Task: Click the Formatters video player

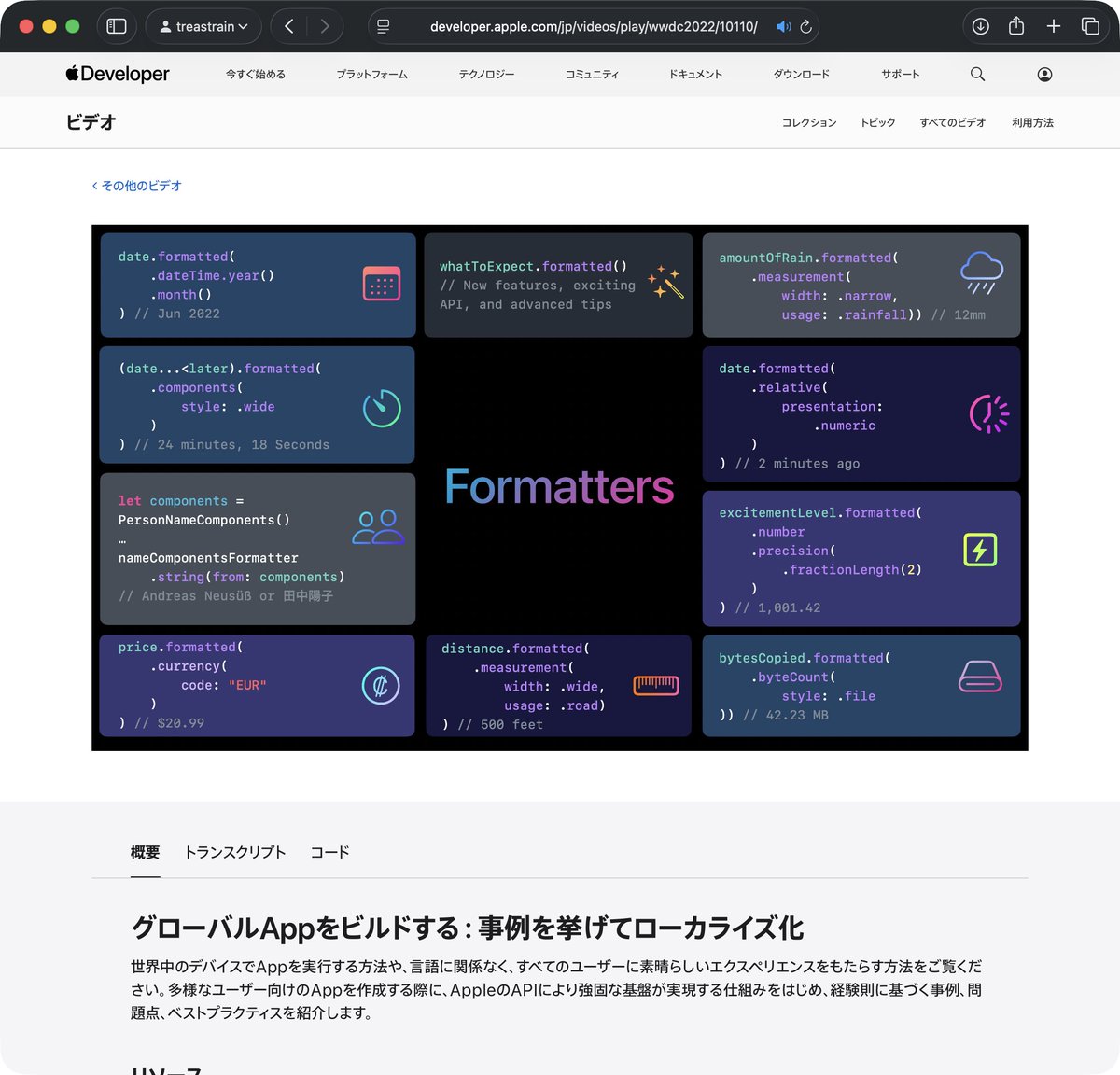Action: [560, 488]
